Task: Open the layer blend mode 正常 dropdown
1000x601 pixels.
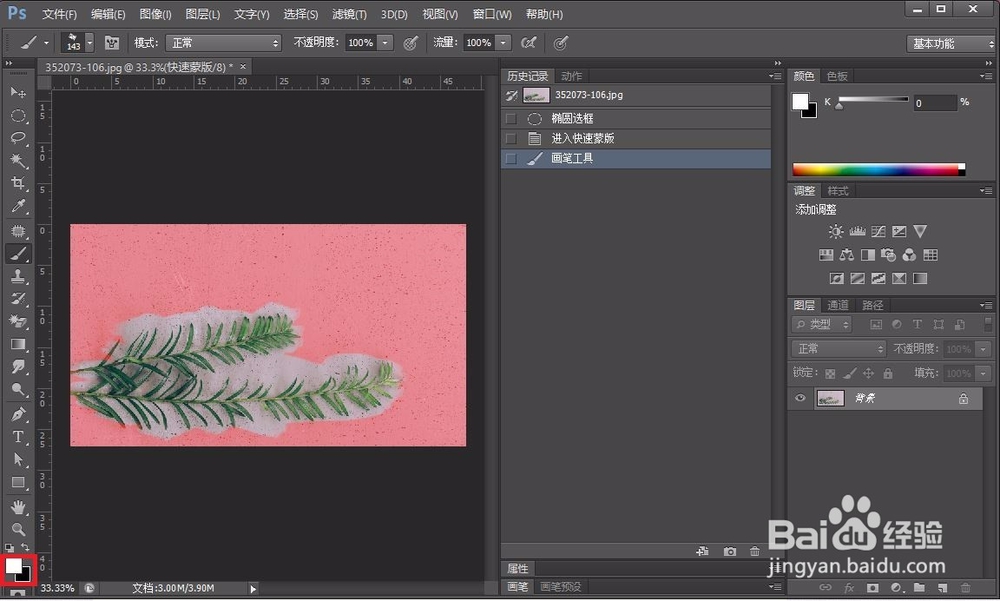Action: point(839,349)
